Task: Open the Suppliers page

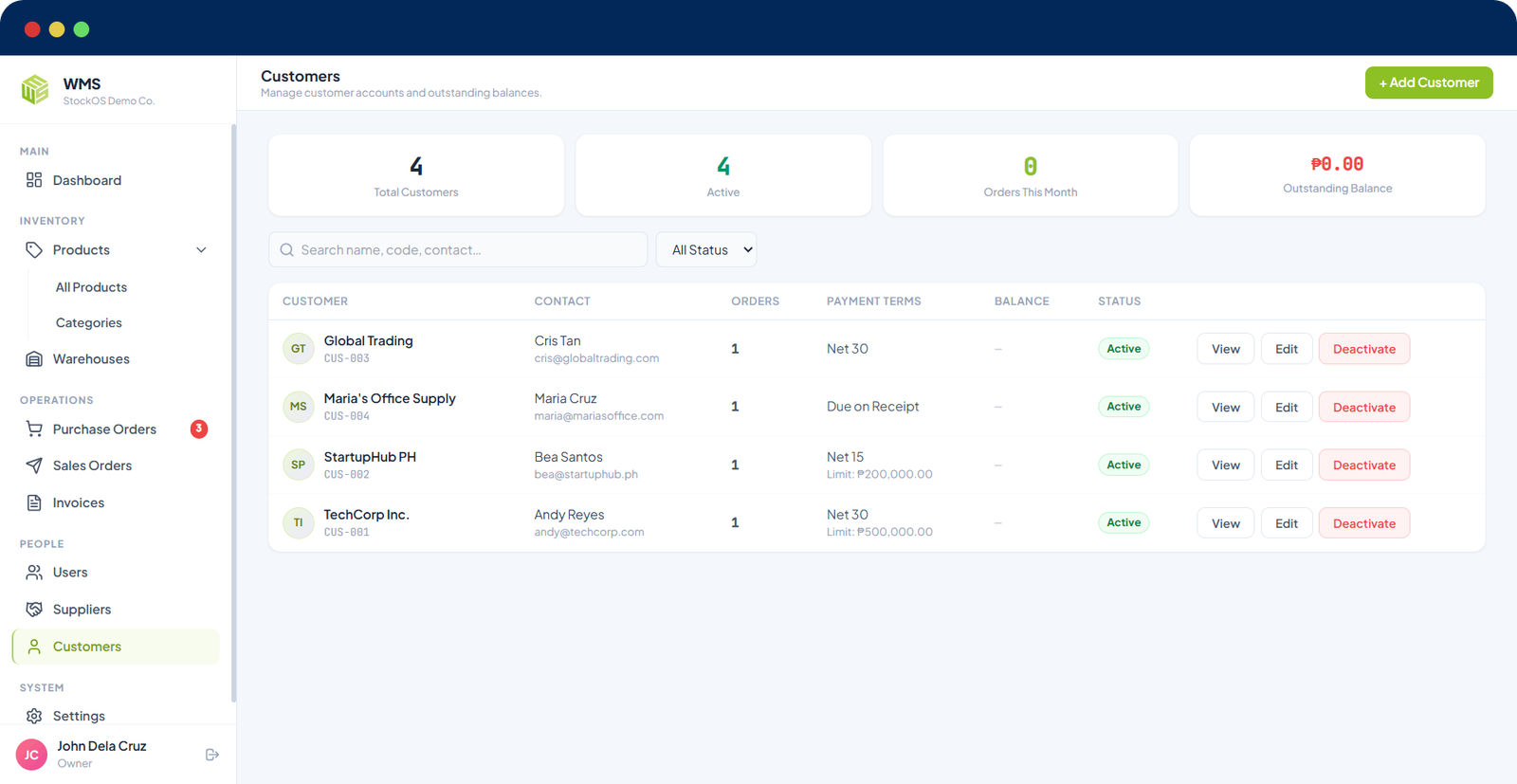Action: [116, 610]
